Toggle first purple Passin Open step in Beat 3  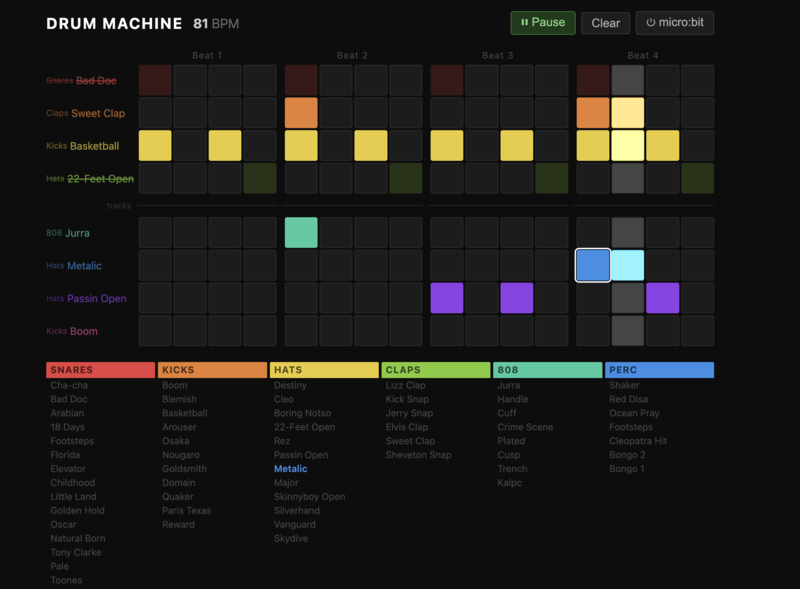447,298
